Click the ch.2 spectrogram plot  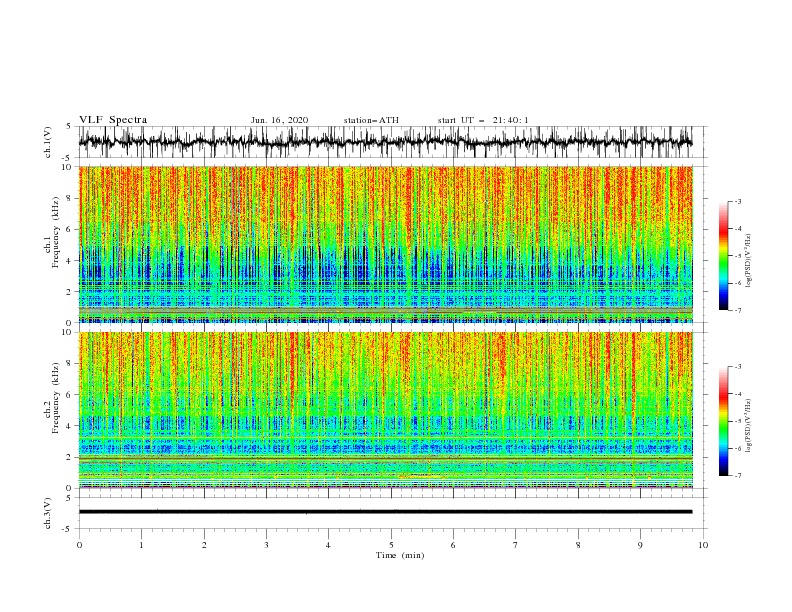point(385,410)
